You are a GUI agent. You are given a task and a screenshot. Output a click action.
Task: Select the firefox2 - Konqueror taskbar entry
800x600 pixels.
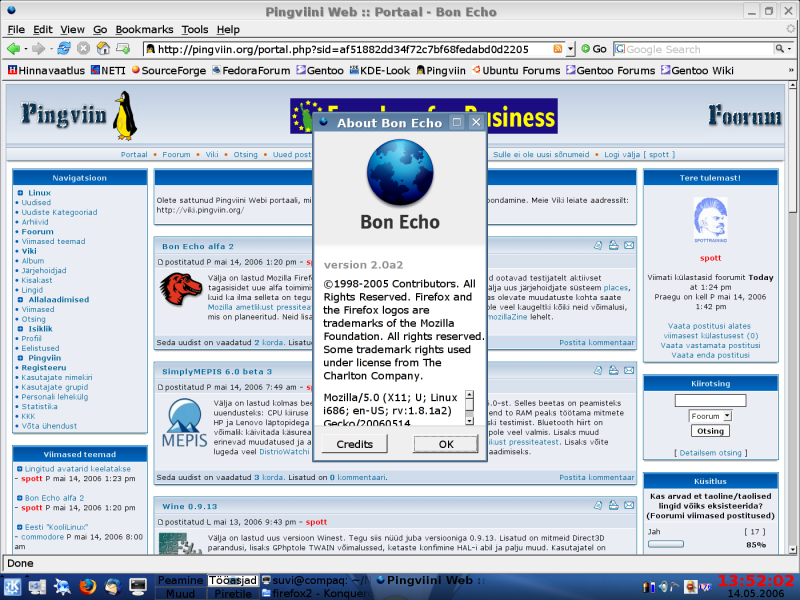point(317,593)
